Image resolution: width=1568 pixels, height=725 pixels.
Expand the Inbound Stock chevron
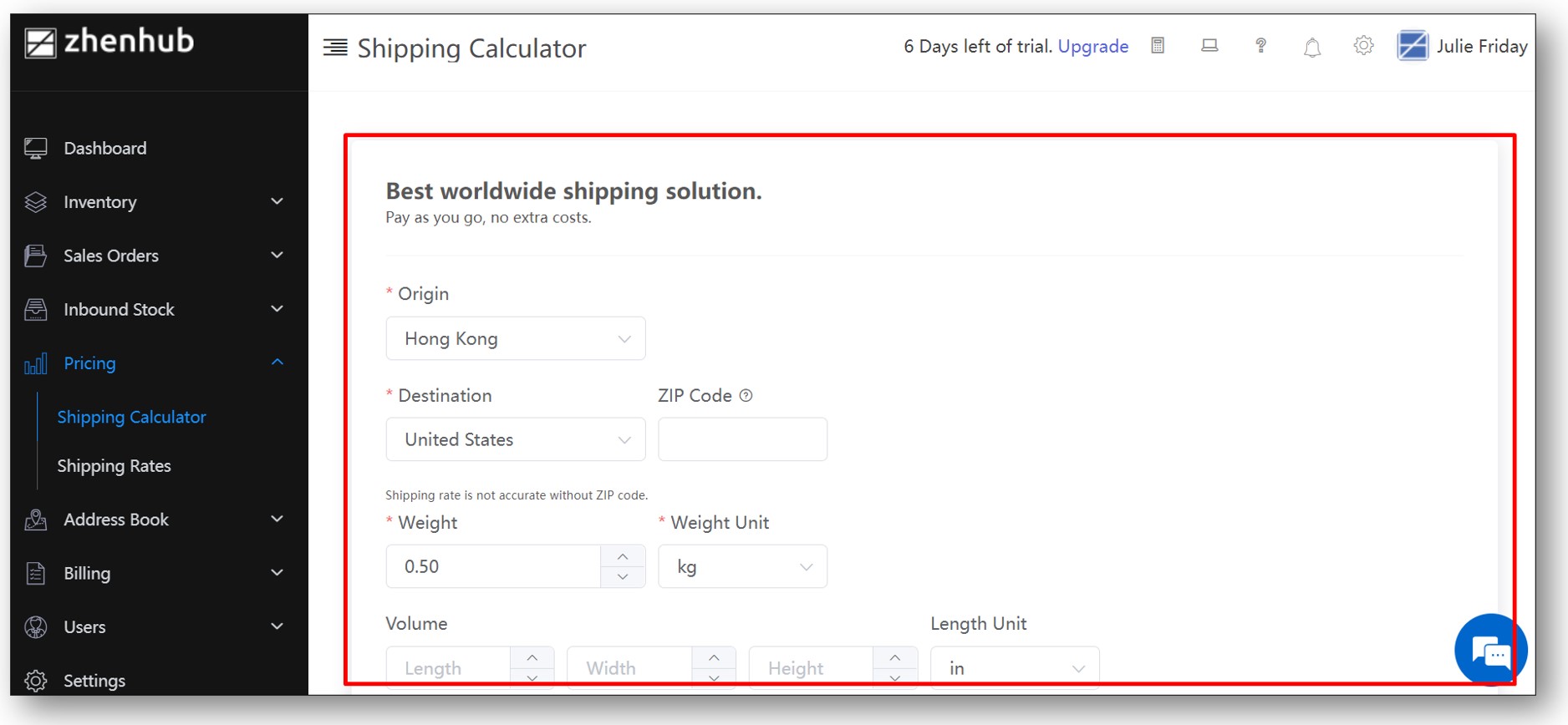(x=277, y=308)
